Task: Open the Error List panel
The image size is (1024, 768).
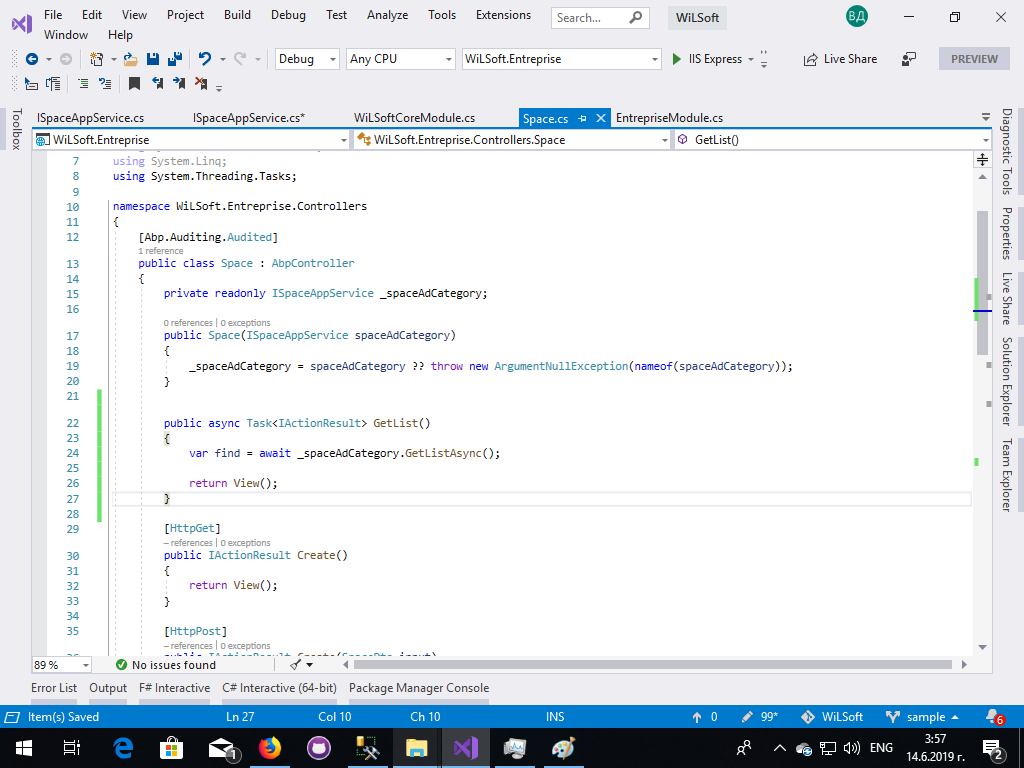Action: point(54,688)
